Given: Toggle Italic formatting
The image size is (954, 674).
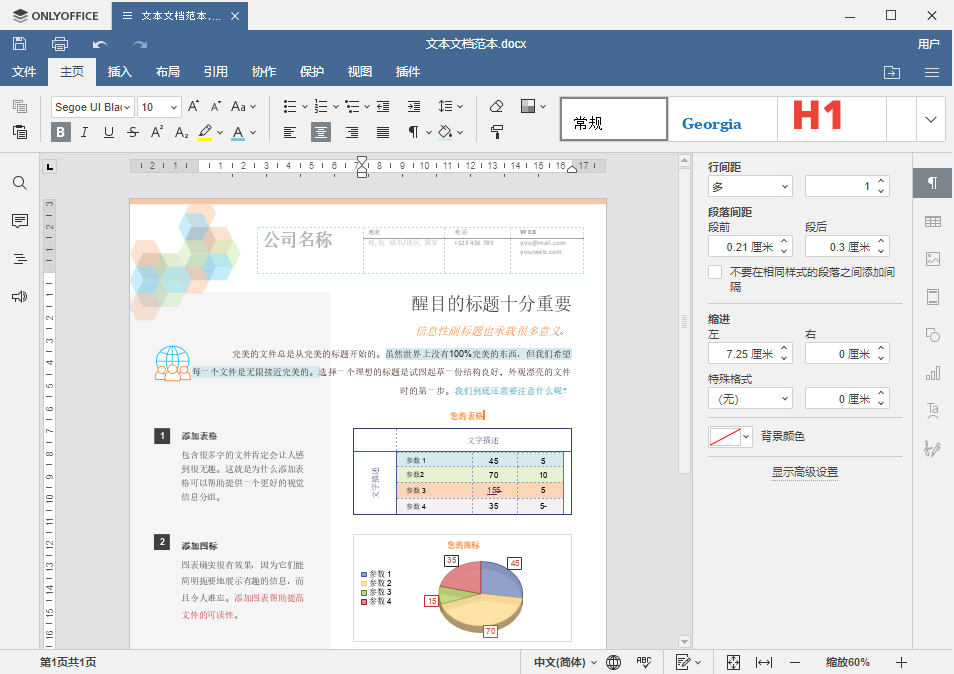Looking at the screenshot, I should tap(85, 132).
